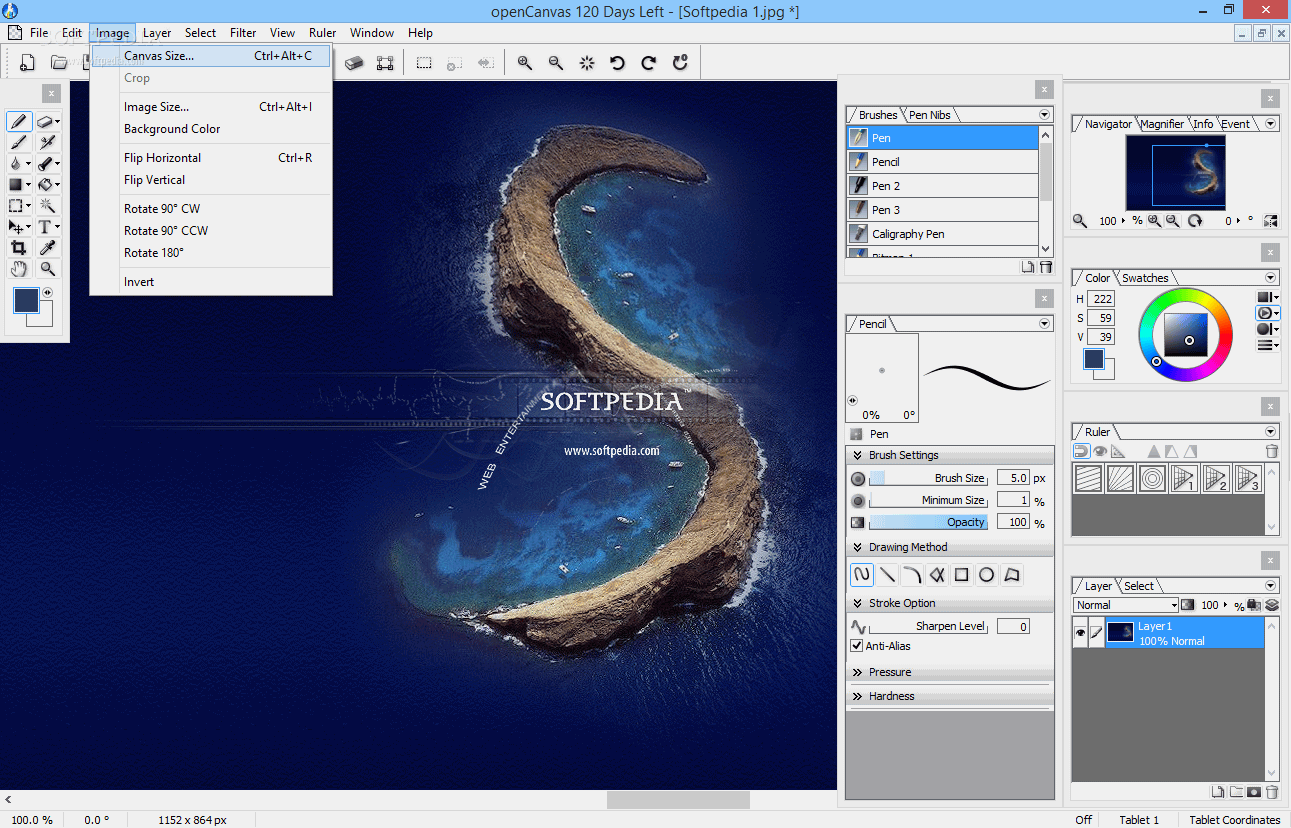This screenshot has height=828, width=1291.
Task: Open the Brushes panel options menu arrow
Action: pos(1045,115)
